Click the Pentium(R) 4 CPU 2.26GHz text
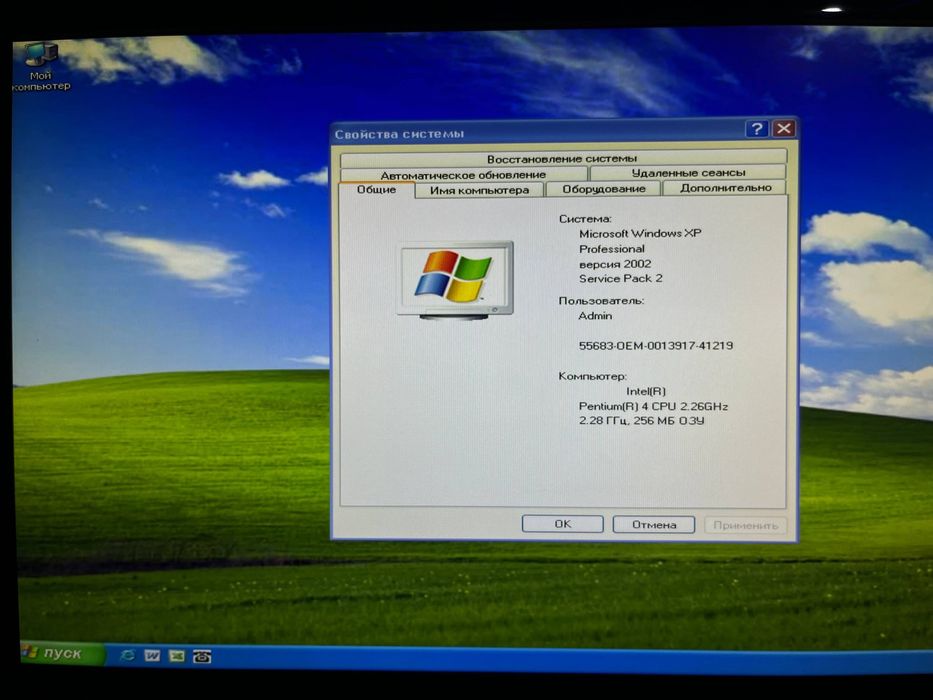Image resolution: width=933 pixels, height=700 pixels. tap(653, 406)
